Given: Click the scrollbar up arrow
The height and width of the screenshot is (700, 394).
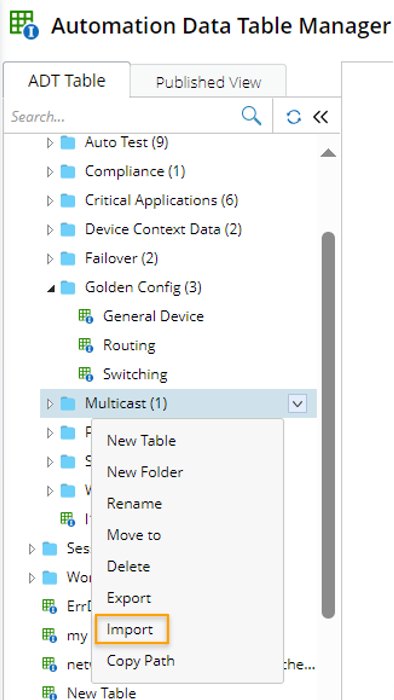Looking at the screenshot, I should click(x=328, y=153).
